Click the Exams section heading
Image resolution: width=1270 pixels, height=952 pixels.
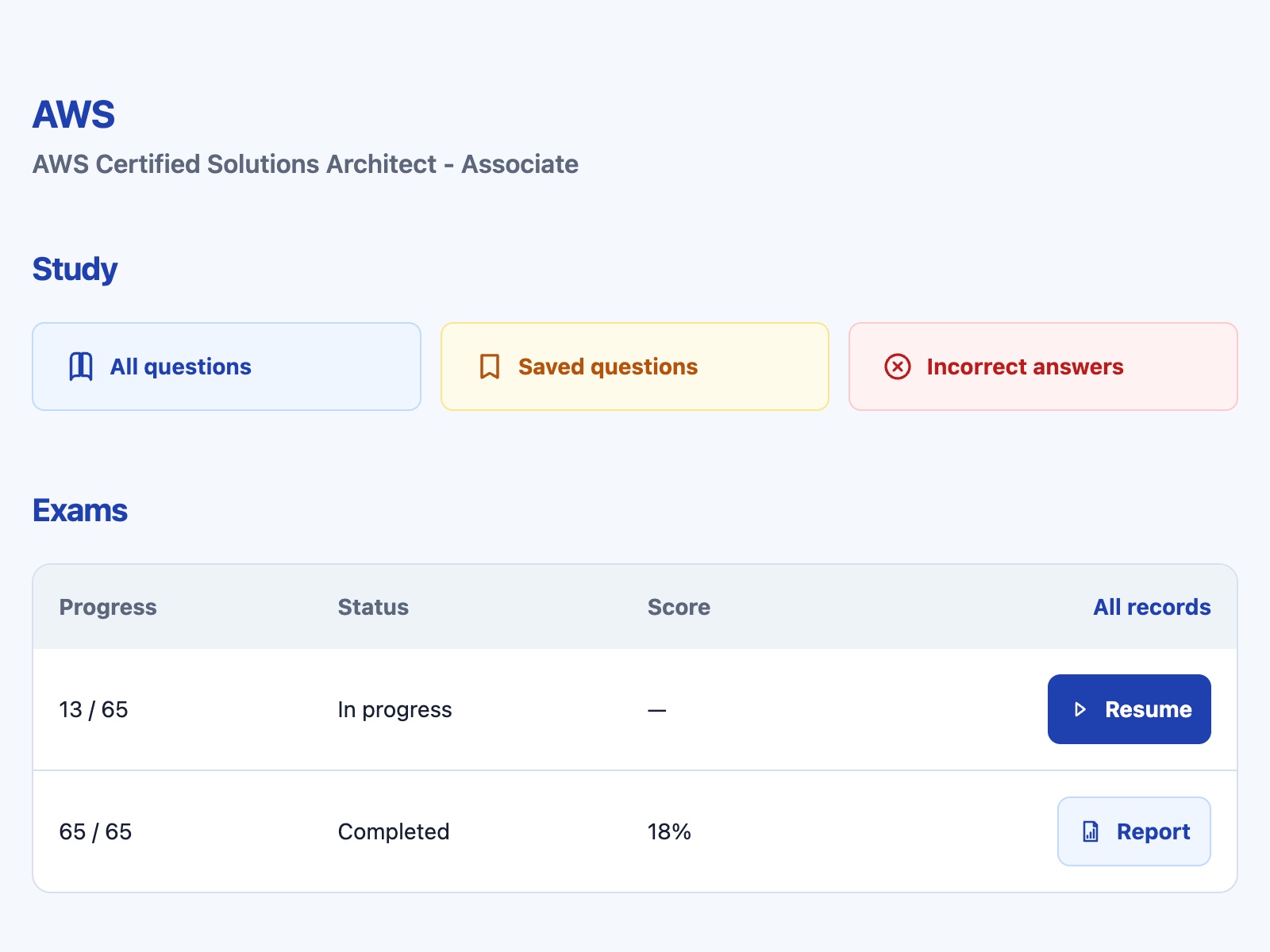(x=80, y=510)
